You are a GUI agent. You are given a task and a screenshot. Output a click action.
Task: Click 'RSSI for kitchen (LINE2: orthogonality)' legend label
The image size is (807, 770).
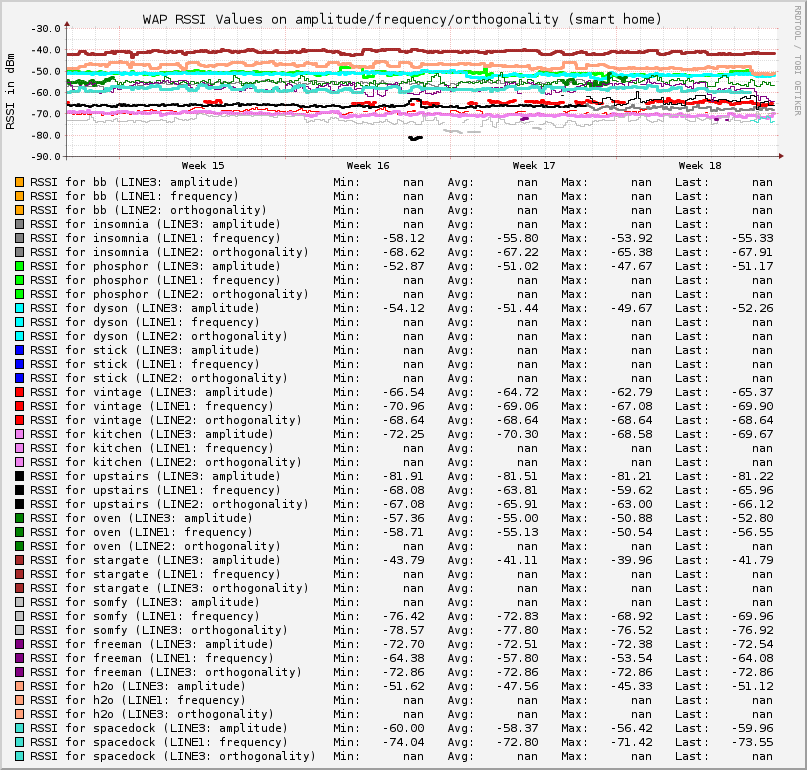point(166,462)
